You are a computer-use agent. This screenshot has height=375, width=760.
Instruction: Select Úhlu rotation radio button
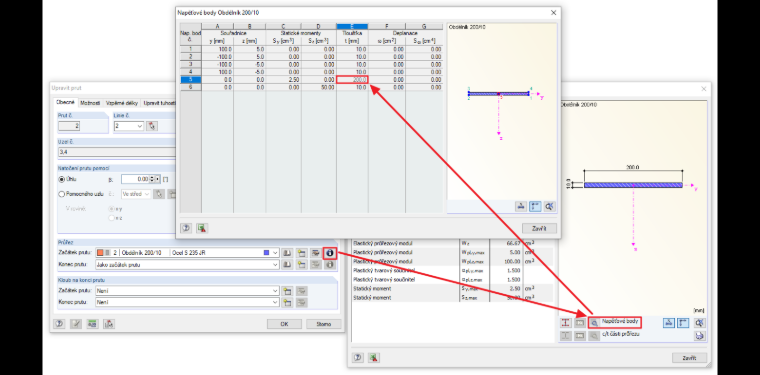click(62, 179)
